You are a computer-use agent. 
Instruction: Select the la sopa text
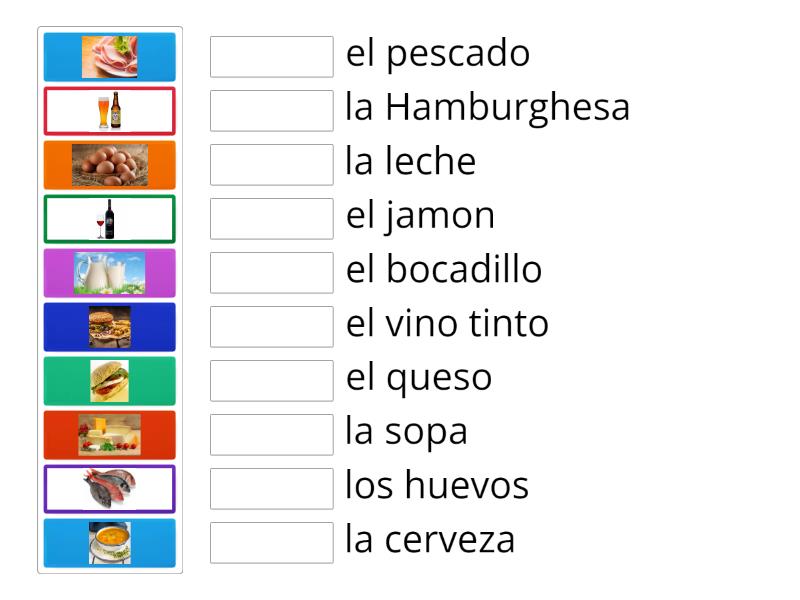(x=406, y=431)
